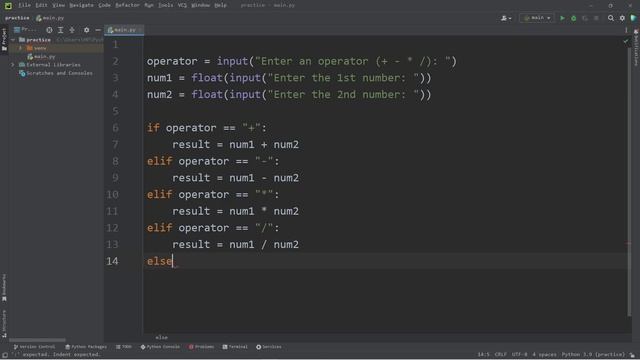
Task: Hide the Project panel with minus icon
Action: click(x=98, y=30)
